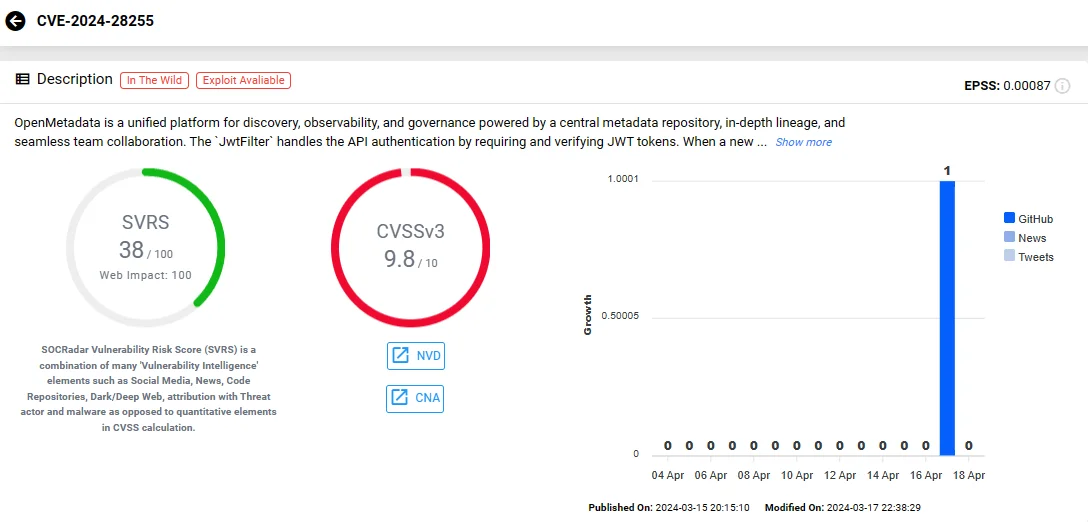Screen dimensions: 1088x522
Task: Click the 18 Apr axis label
Action: pos(967,475)
